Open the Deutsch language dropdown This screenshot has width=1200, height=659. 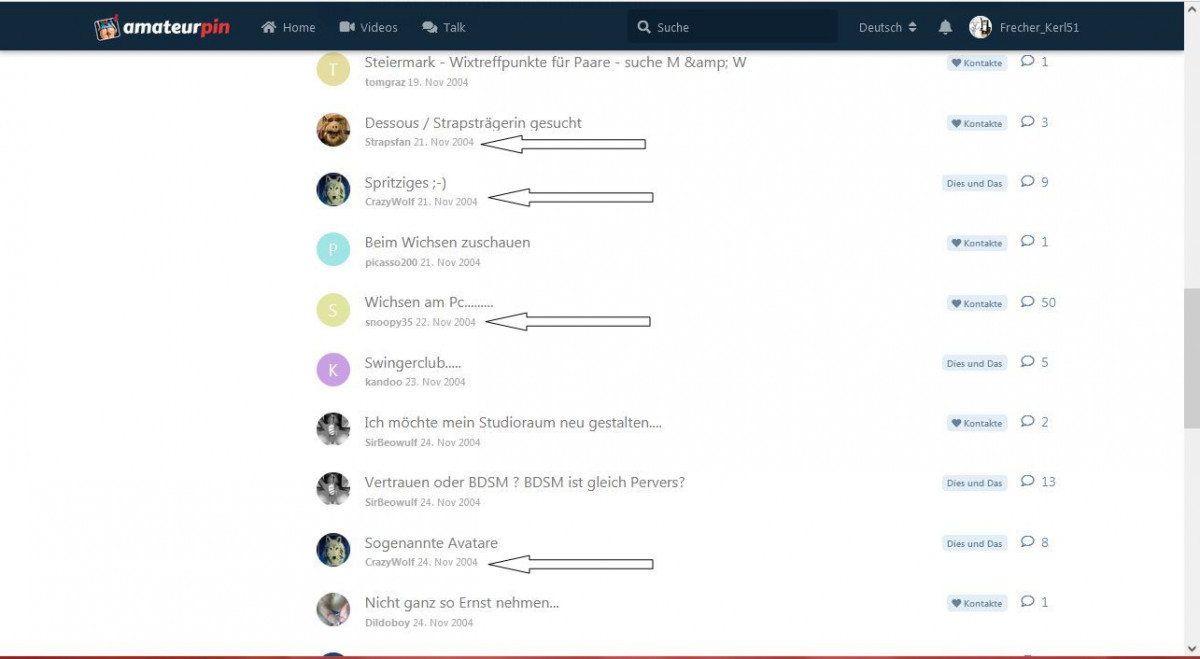(887, 28)
